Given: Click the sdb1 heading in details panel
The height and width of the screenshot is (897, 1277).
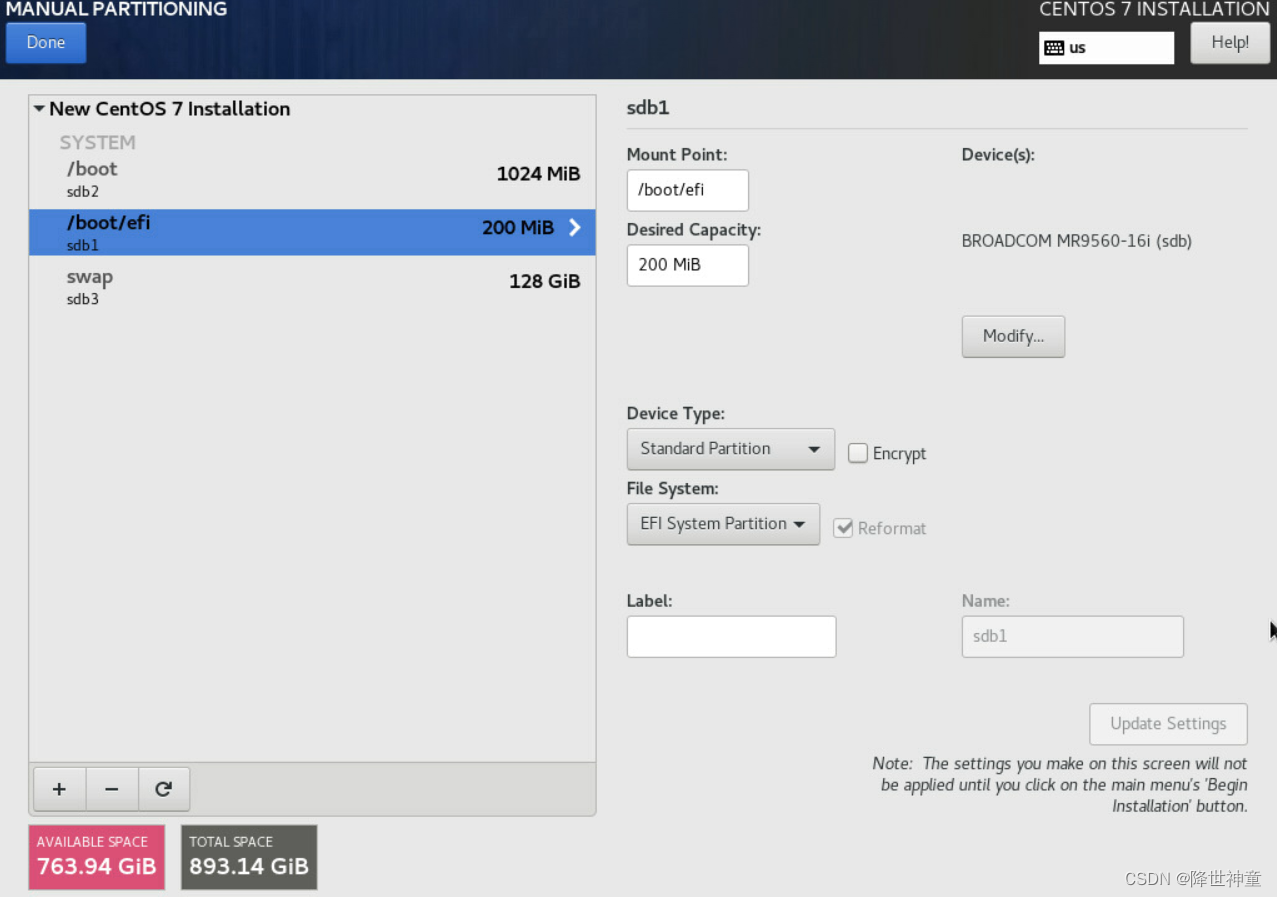Looking at the screenshot, I should [648, 108].
